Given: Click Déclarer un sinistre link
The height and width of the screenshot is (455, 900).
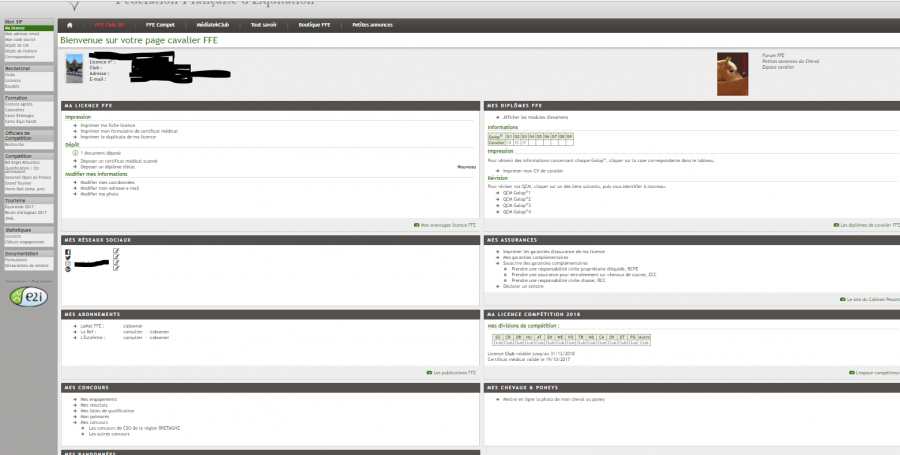Looking at the screenshot, I should tap(522, 286).
